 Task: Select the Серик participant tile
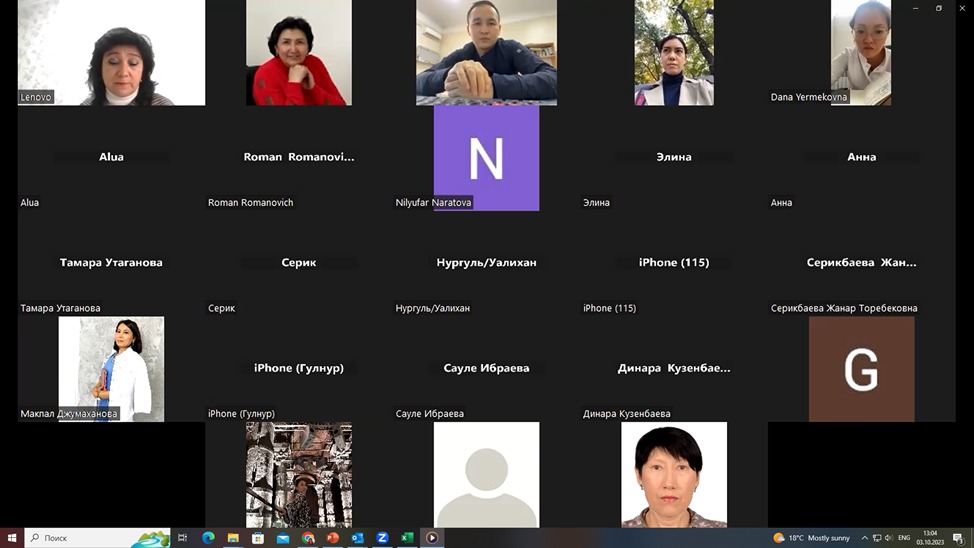pos(299,263)
